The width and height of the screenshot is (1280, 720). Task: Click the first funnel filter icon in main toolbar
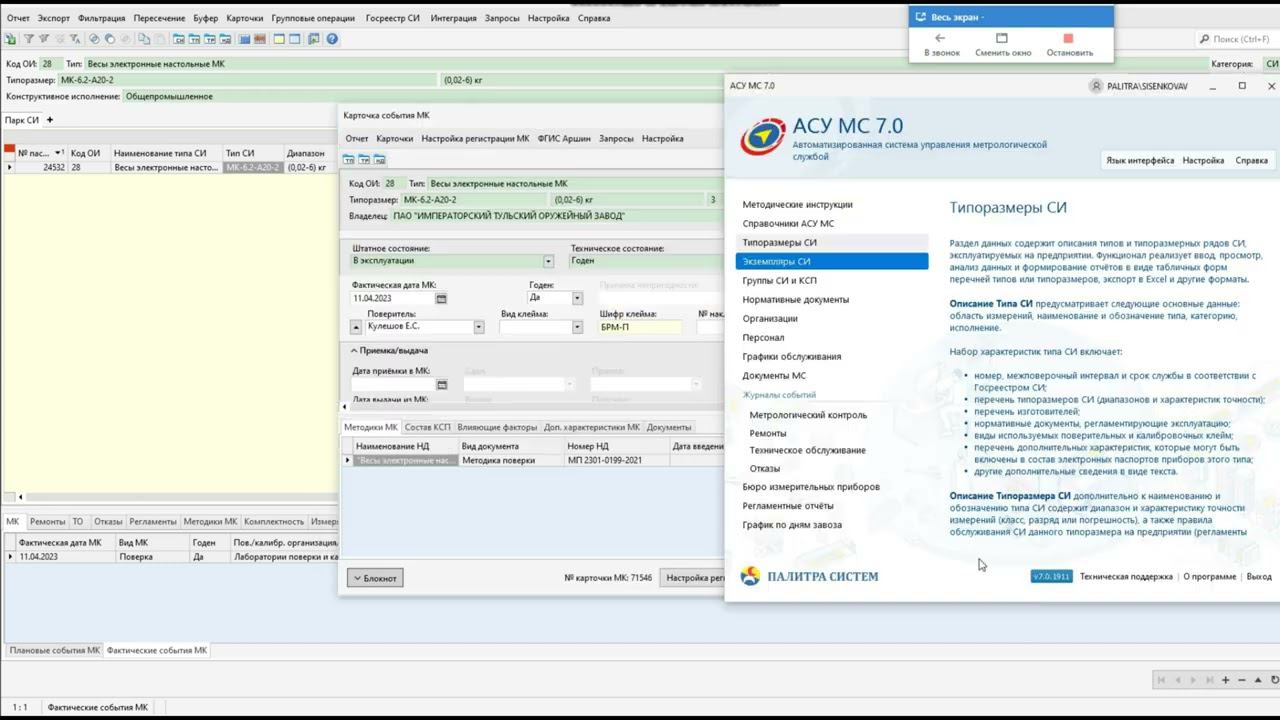pos(29,39)
